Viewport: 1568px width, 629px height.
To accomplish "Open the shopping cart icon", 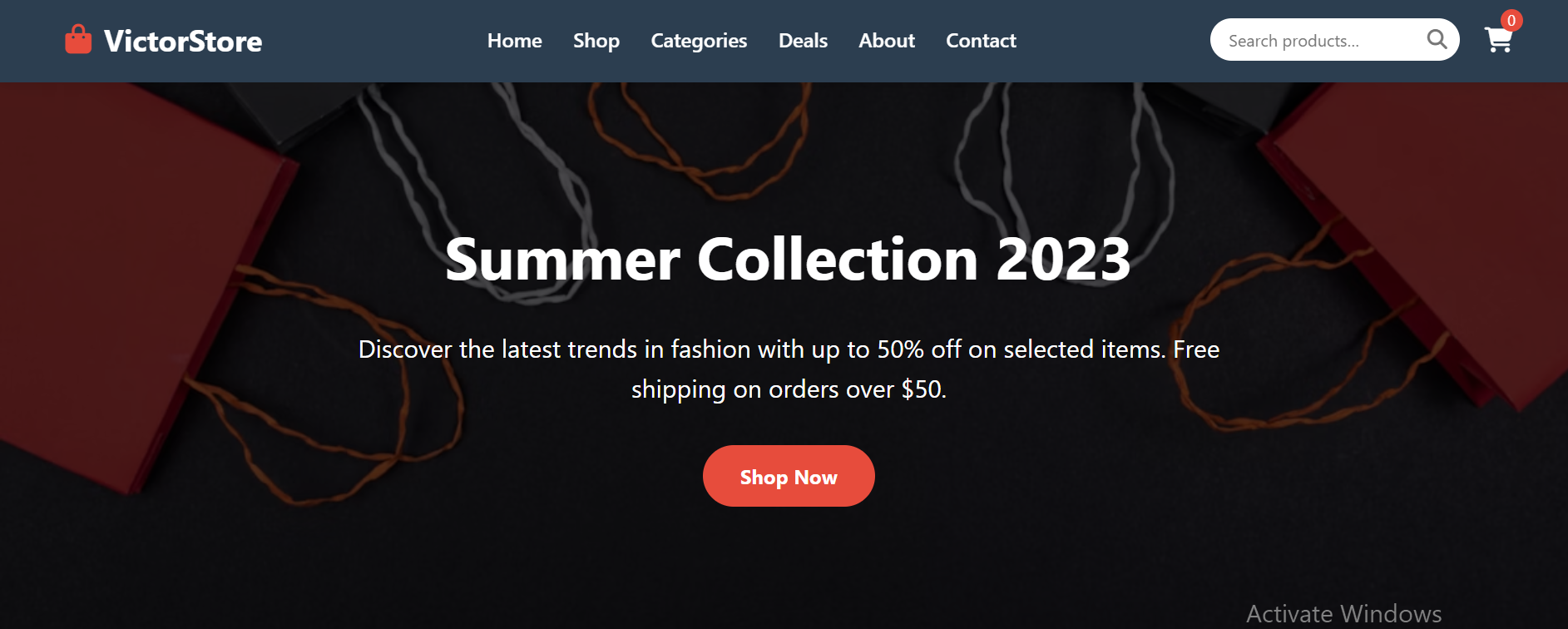I will [x=1498, y=40].
